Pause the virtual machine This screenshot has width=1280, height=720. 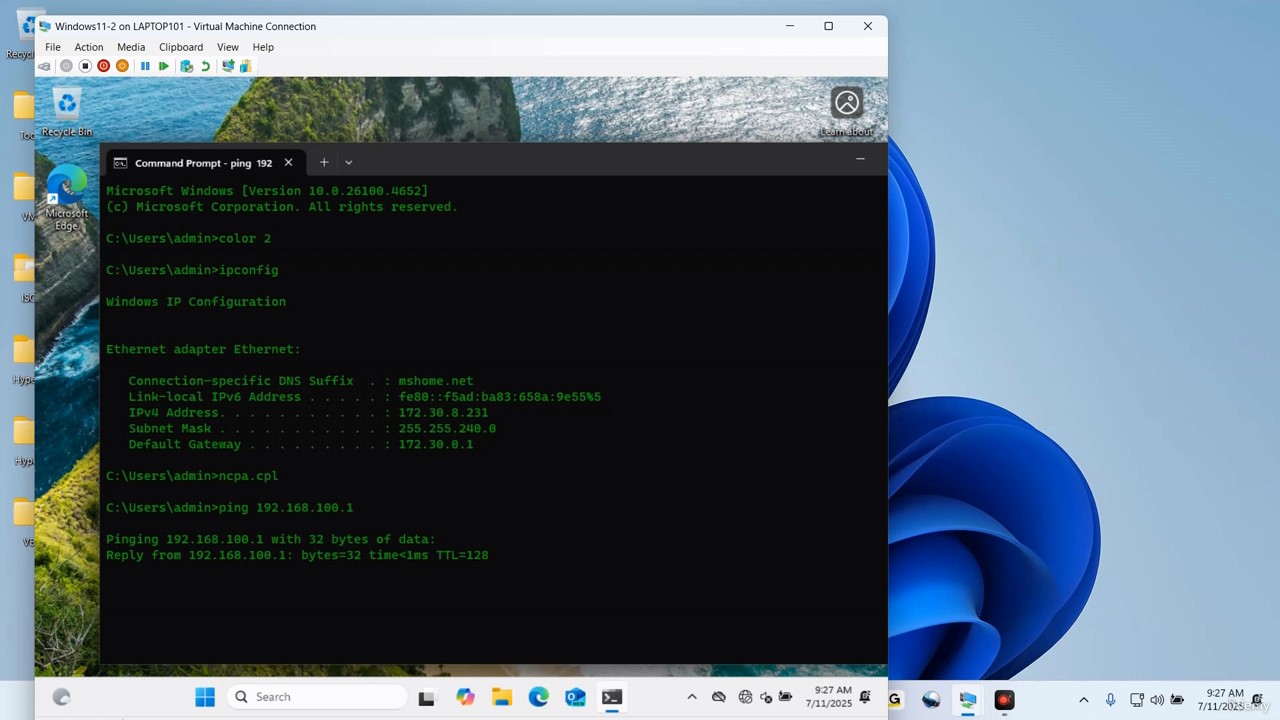click(x=145, y=66)
